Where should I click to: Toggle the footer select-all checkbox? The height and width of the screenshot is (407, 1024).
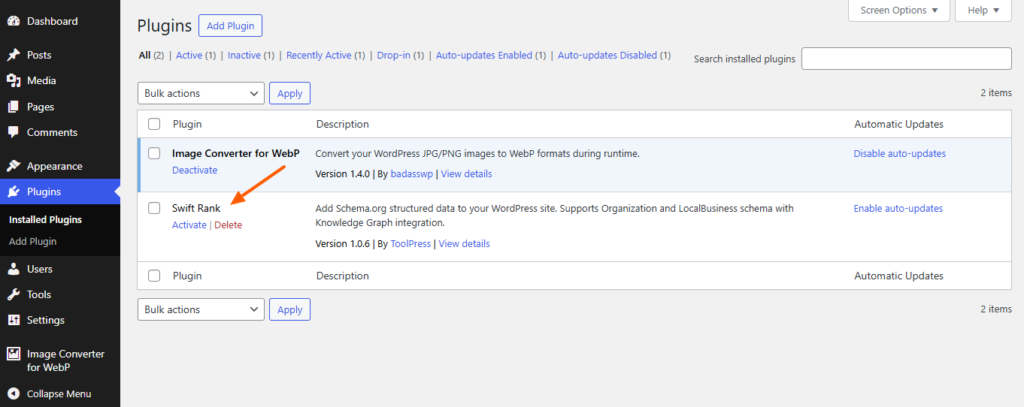click(154, 276)
